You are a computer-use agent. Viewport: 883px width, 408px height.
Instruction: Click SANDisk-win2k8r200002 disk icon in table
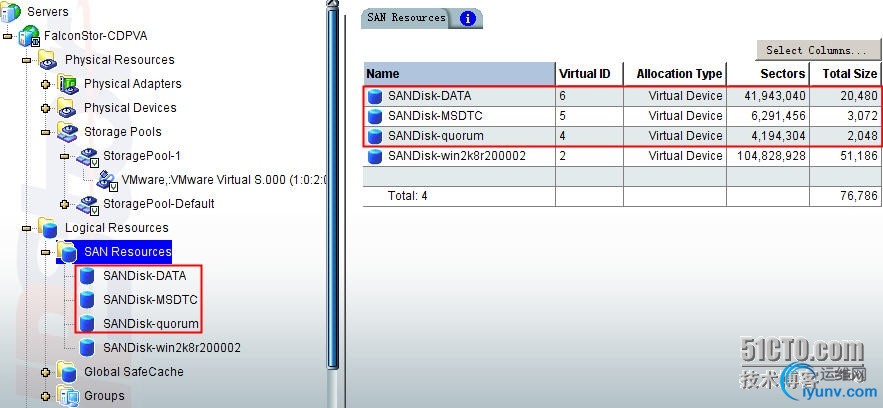tap(374, 156)
